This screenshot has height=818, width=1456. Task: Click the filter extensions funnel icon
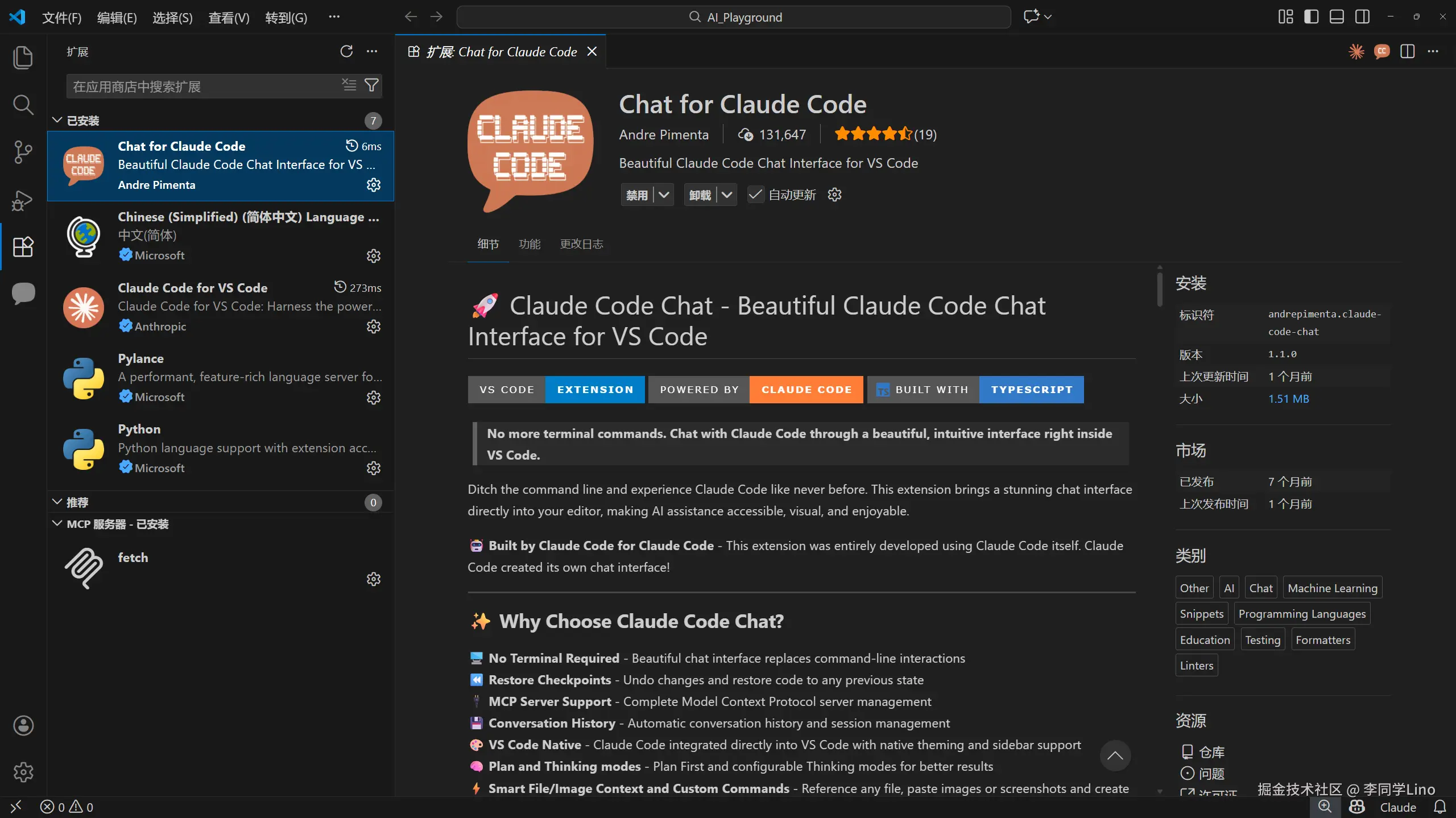point(371,86)
